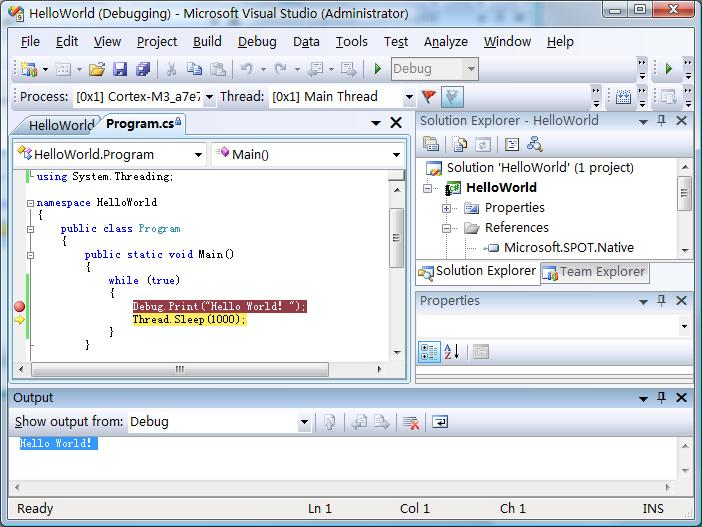
Task: Click the Save All icon
Action: click(x=143, y=69)
